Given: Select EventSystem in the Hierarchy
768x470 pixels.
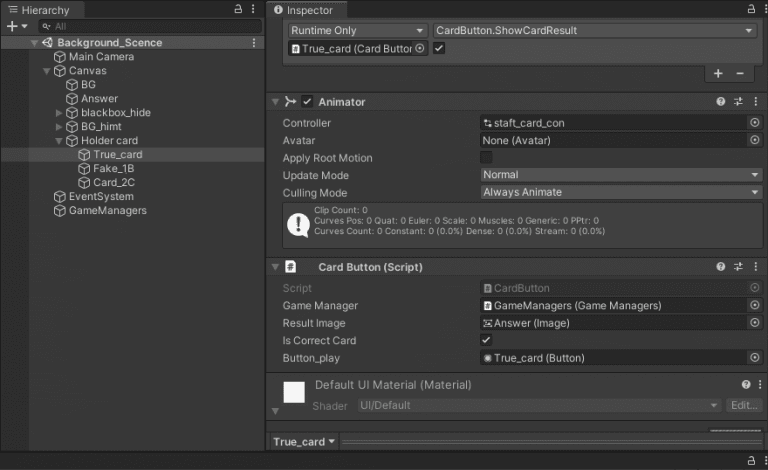Looking at the screenshot, I should 101,196.
